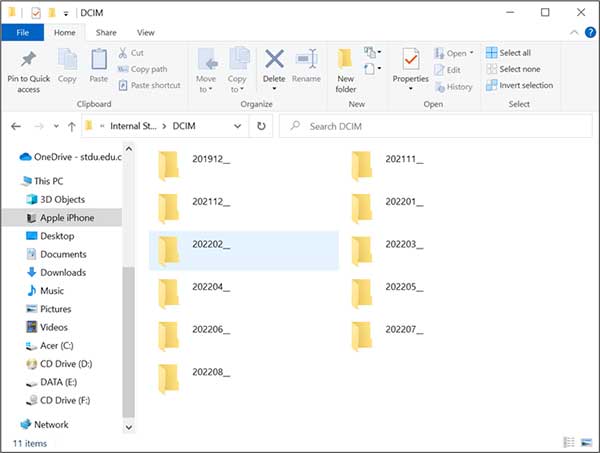The height and width of the screenshot is (453, 600).
Task: Switch to the Home tab
Action: 65,33
